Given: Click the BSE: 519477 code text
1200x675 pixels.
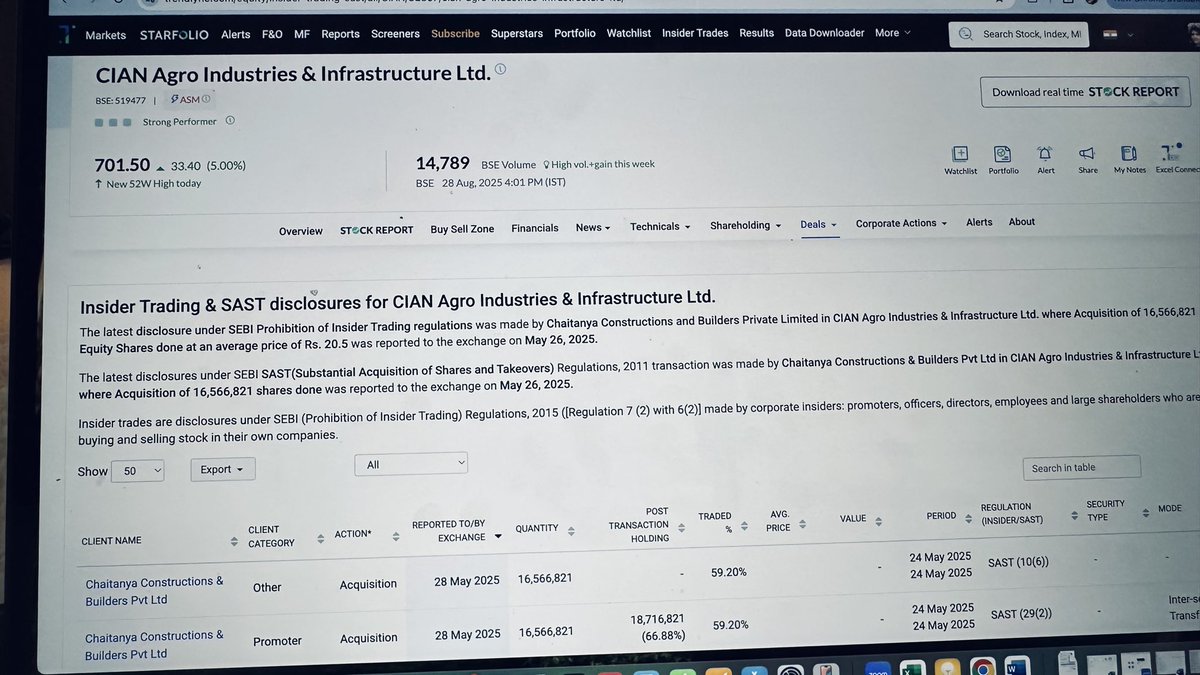Looking at the screenshot, I should (120, 100).
